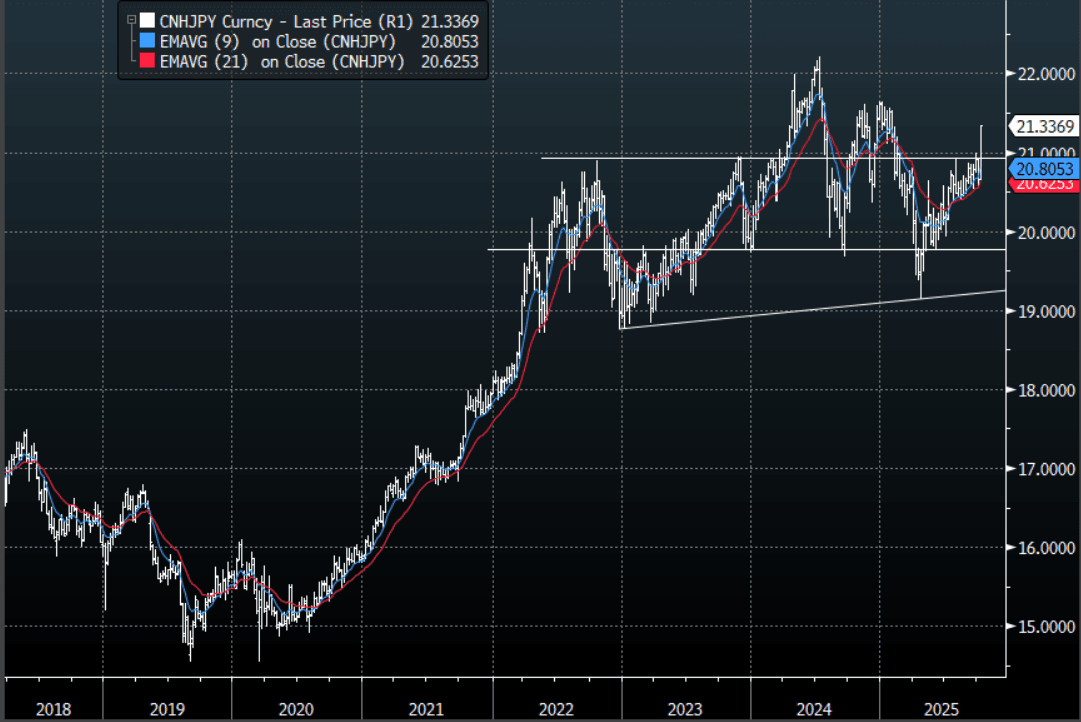Image resolution: width=1081 pixels, height=722 pixels.
Task: Click the 18.0000 price axis label
Action: tap(1046, 390)
